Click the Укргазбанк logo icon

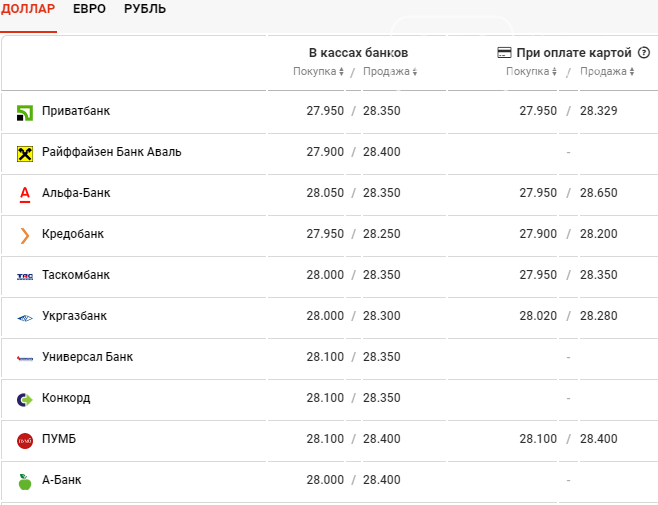[25, 317]
